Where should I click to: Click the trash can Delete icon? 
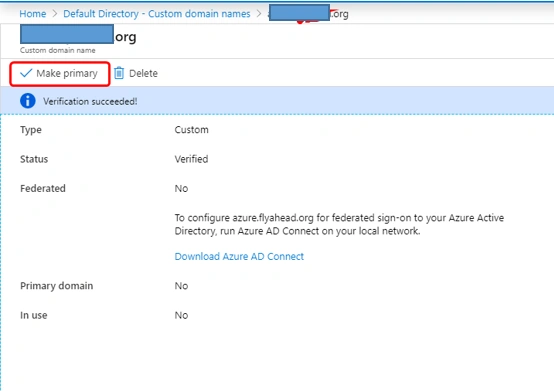[x=119, y=73]
